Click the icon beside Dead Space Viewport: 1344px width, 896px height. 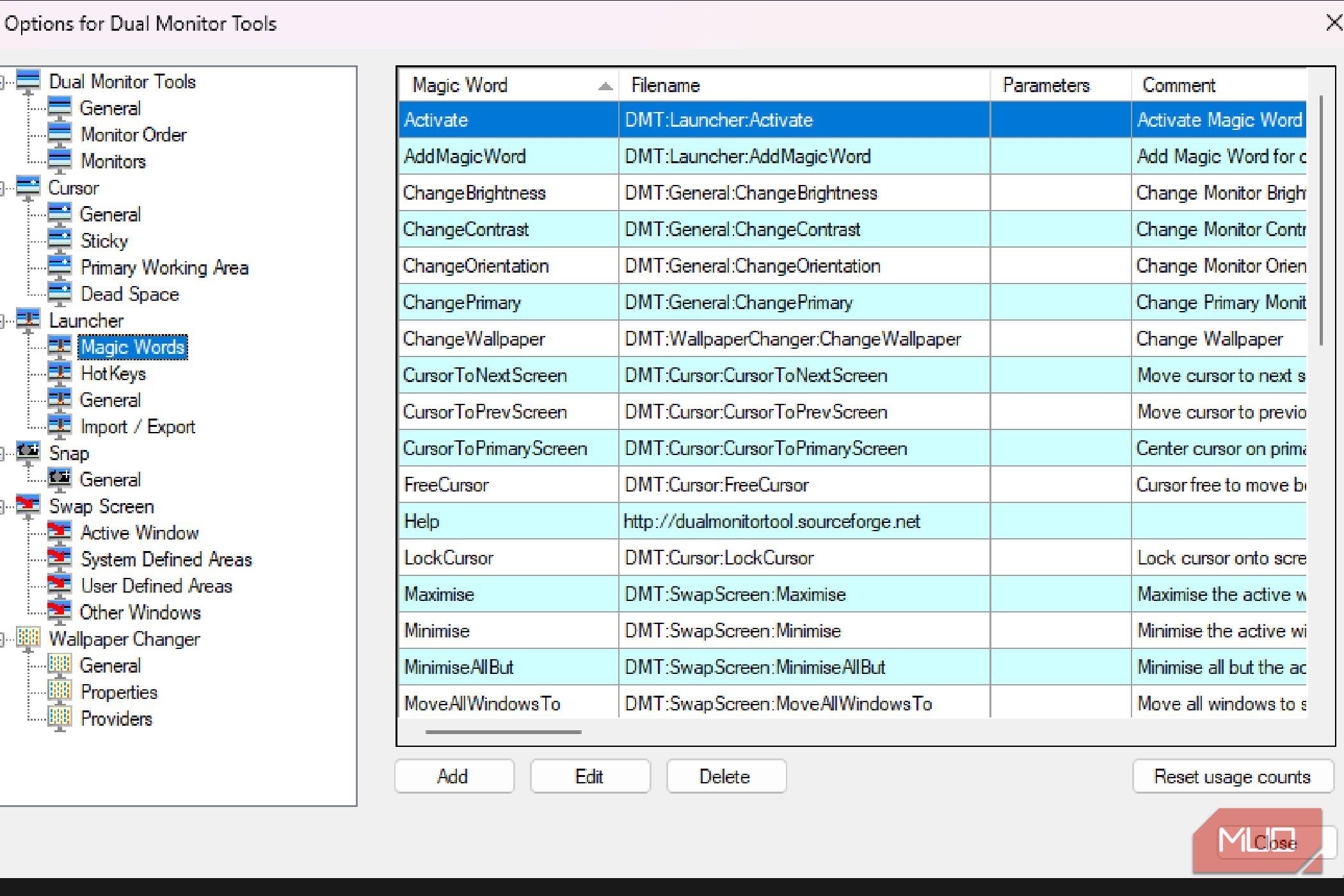[x=60, y=294]
